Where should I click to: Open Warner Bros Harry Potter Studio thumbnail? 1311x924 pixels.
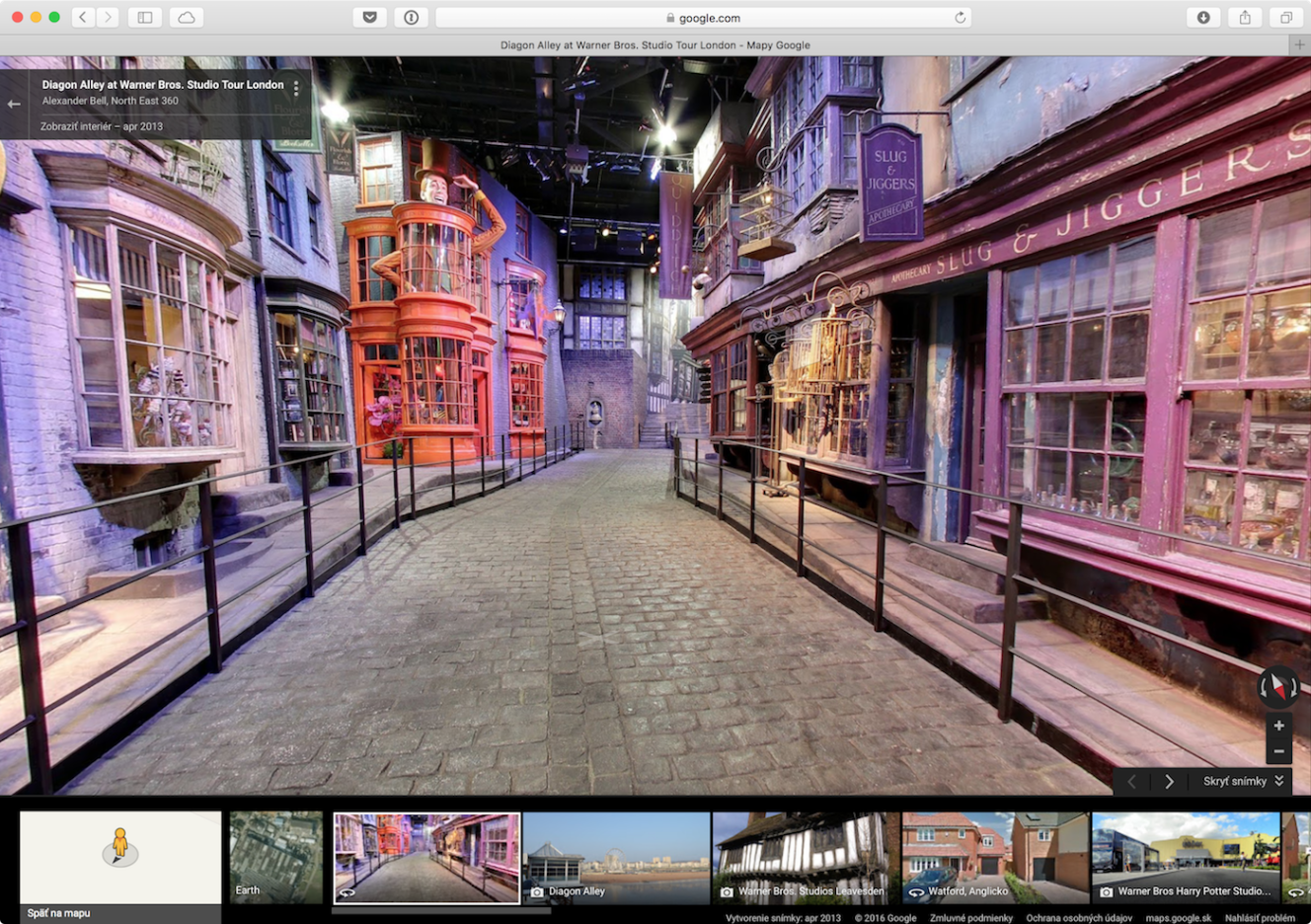pyautogui.click(x=1186, y=858)
